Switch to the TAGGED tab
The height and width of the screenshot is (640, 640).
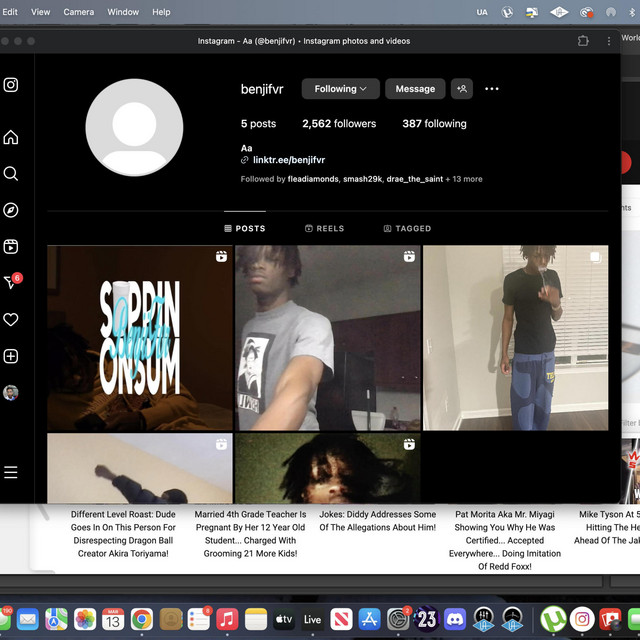coord(407,229)
